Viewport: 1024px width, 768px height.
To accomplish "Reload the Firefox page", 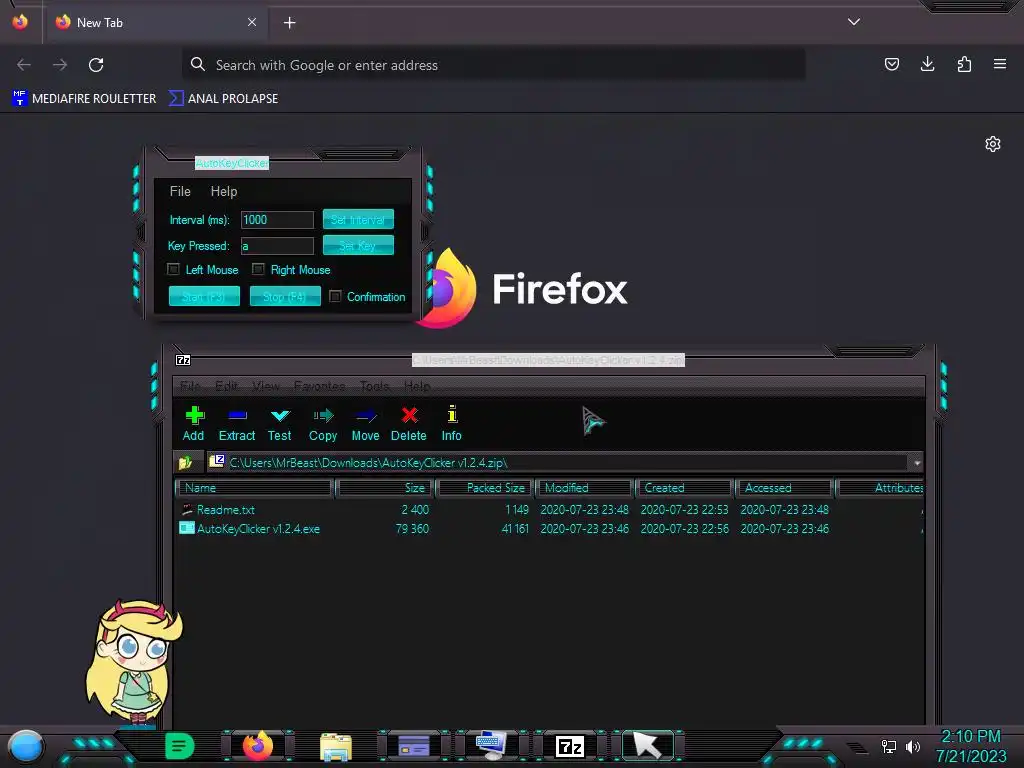I will point(96,65).
